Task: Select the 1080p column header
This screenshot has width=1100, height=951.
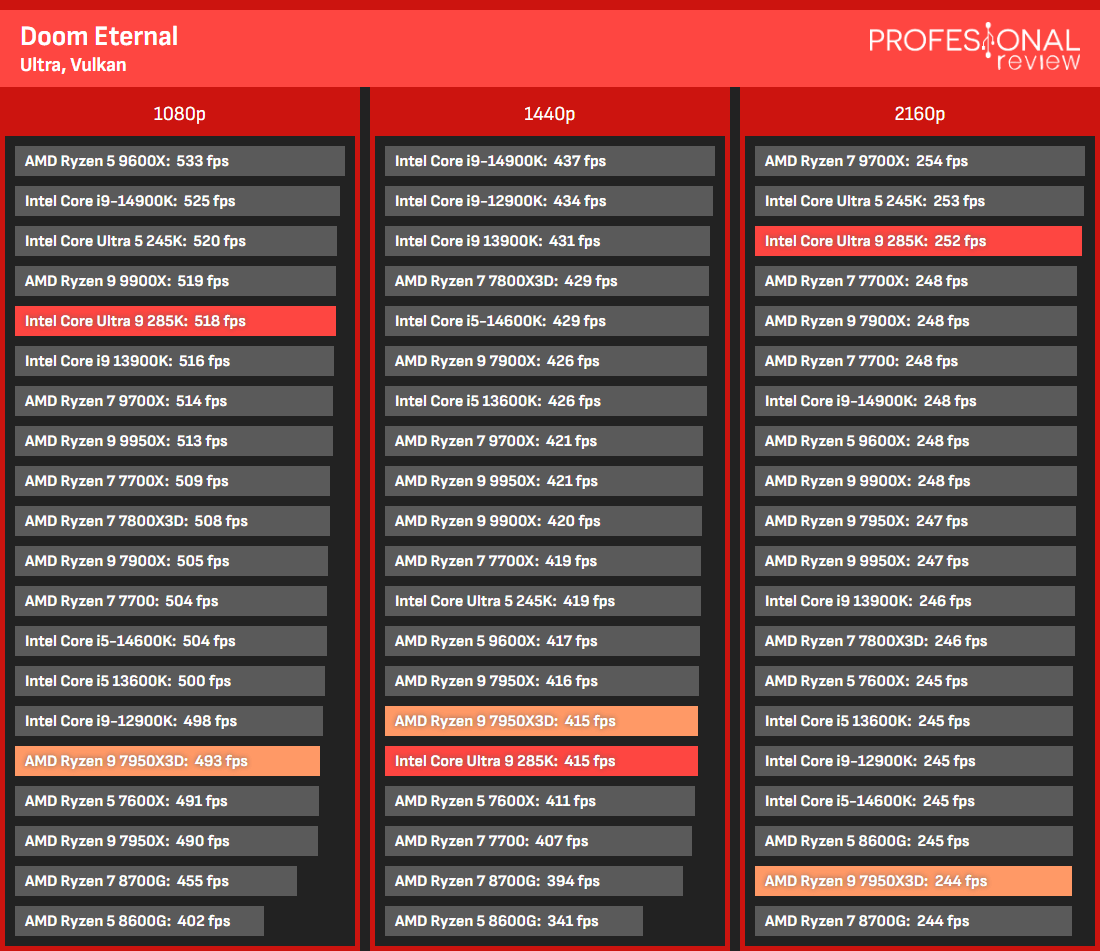Action: point(180,114)
